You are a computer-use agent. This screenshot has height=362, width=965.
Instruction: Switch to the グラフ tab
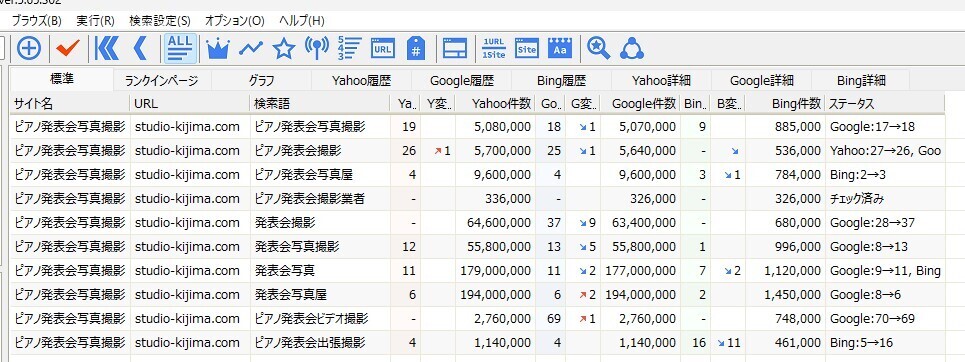coord(262,80)
